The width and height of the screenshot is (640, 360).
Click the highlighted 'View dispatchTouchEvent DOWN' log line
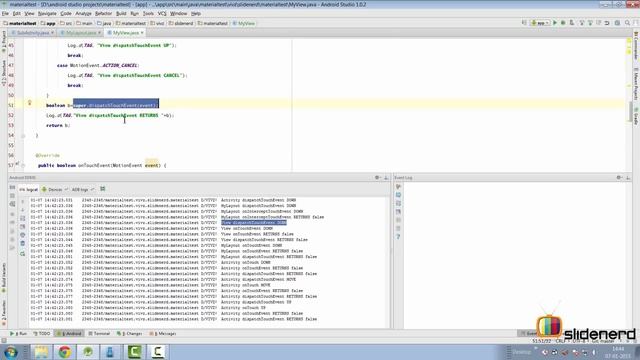[x=254, y=223]
